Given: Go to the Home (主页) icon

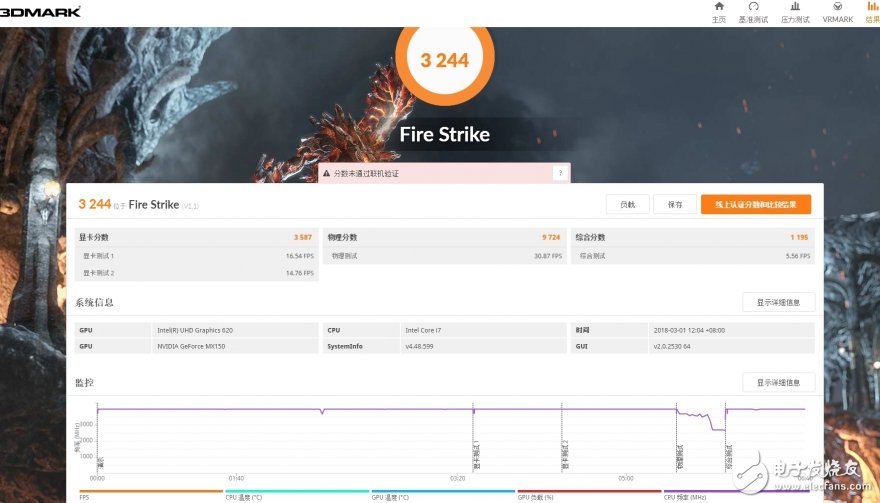Looking at the screenshot, I should tap(718, 11).
